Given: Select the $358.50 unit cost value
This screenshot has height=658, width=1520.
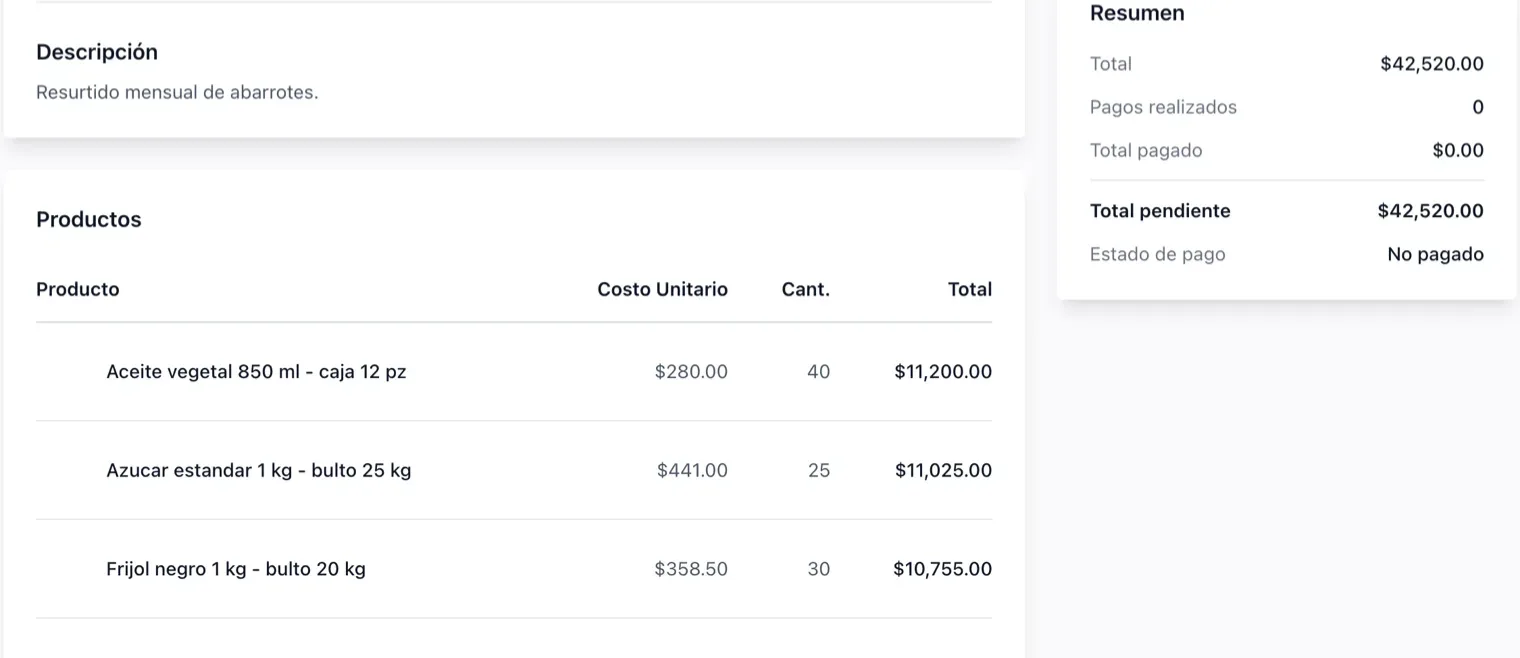Looking at the screenshot, I should point(691,569).
